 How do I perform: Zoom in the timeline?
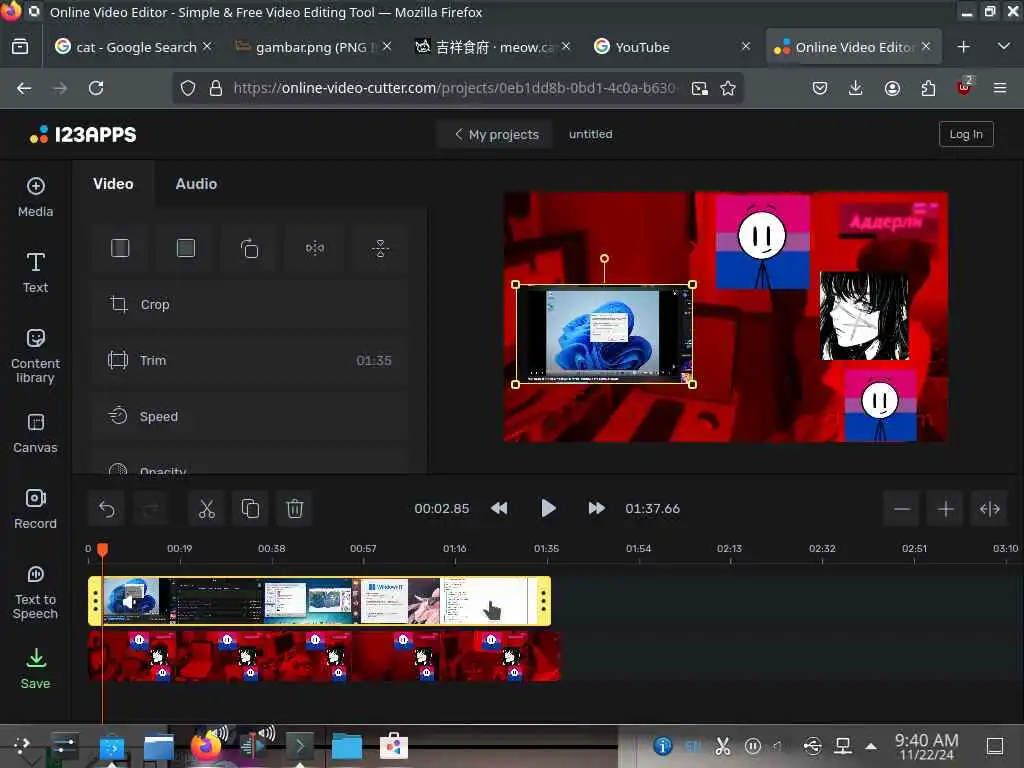pos(946,509)
